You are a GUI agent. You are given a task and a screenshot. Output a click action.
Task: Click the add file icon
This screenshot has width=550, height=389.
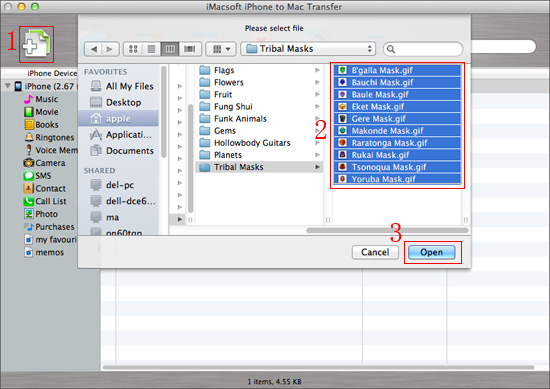tap(36, 44)
